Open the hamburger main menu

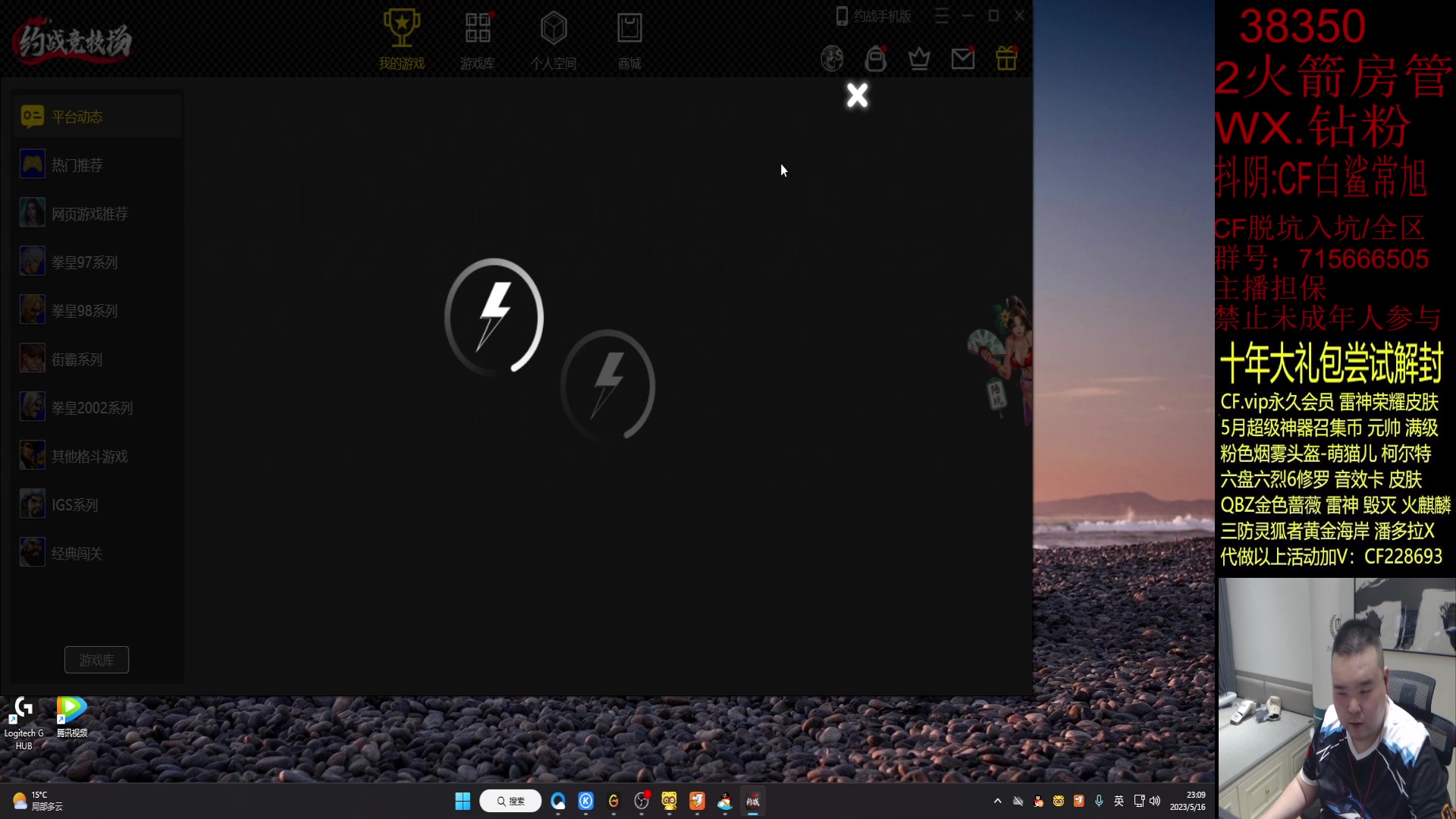(x=941, y=16)
